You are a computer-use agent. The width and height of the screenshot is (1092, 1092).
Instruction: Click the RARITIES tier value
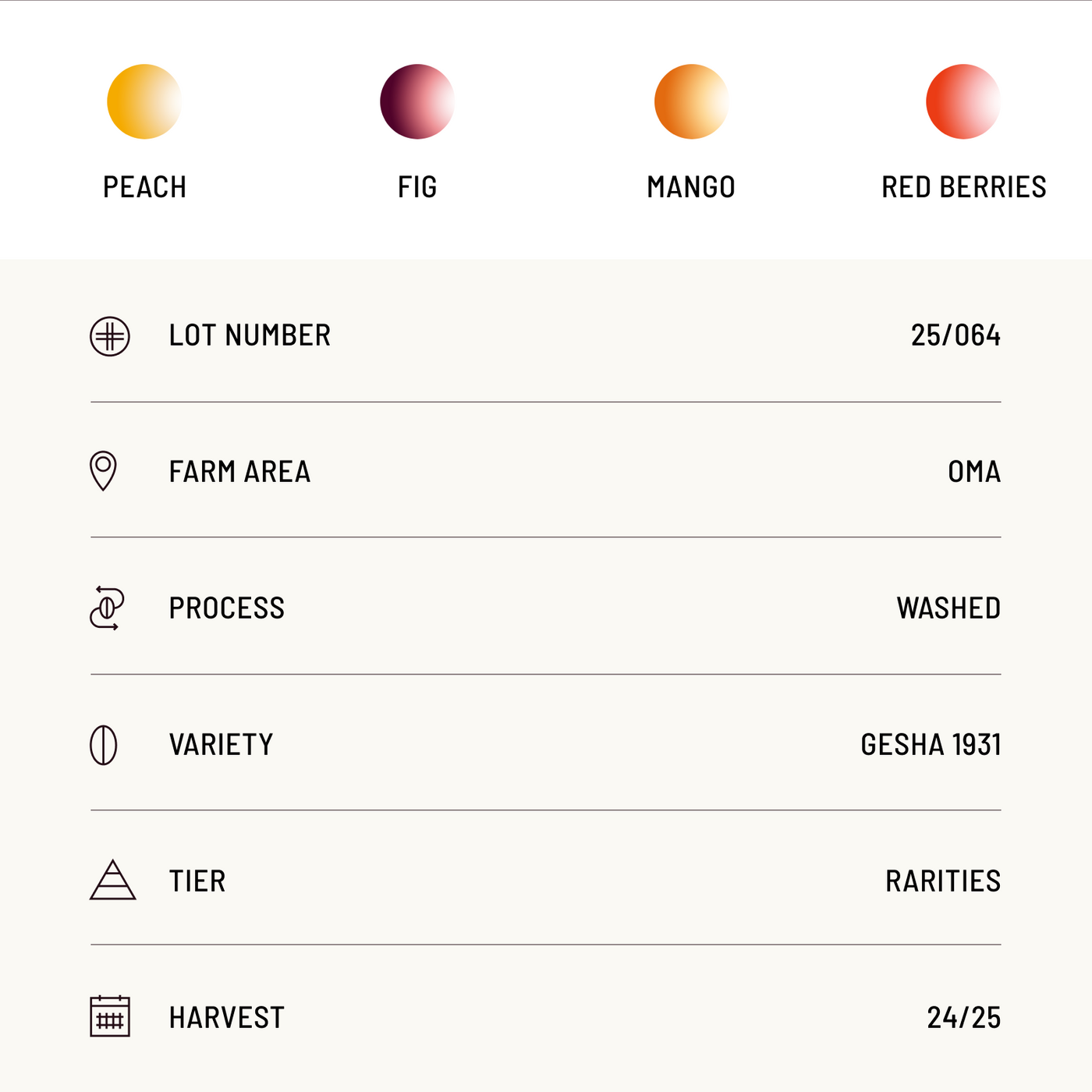942,881
